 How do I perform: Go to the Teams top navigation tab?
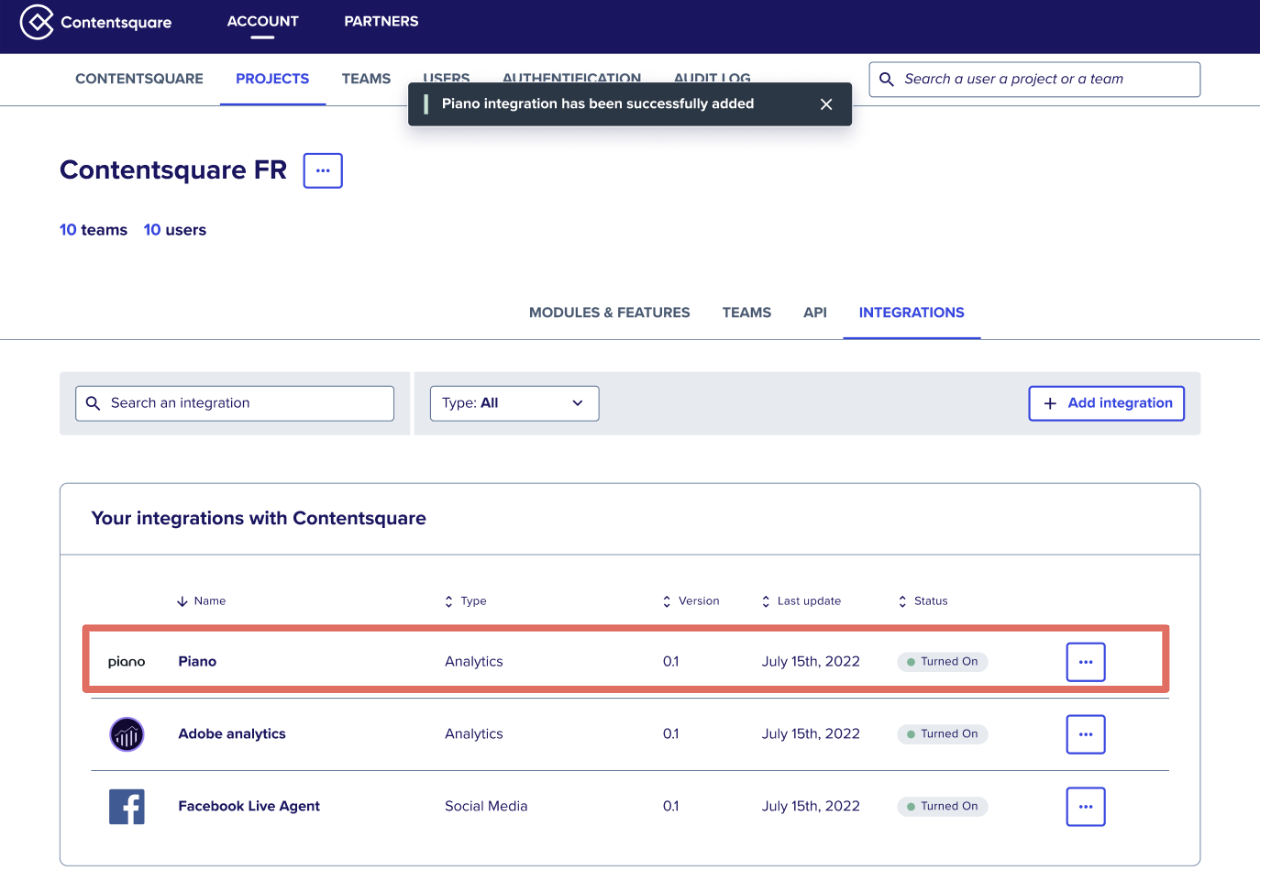pyautogui.click(x=366, y=79)
